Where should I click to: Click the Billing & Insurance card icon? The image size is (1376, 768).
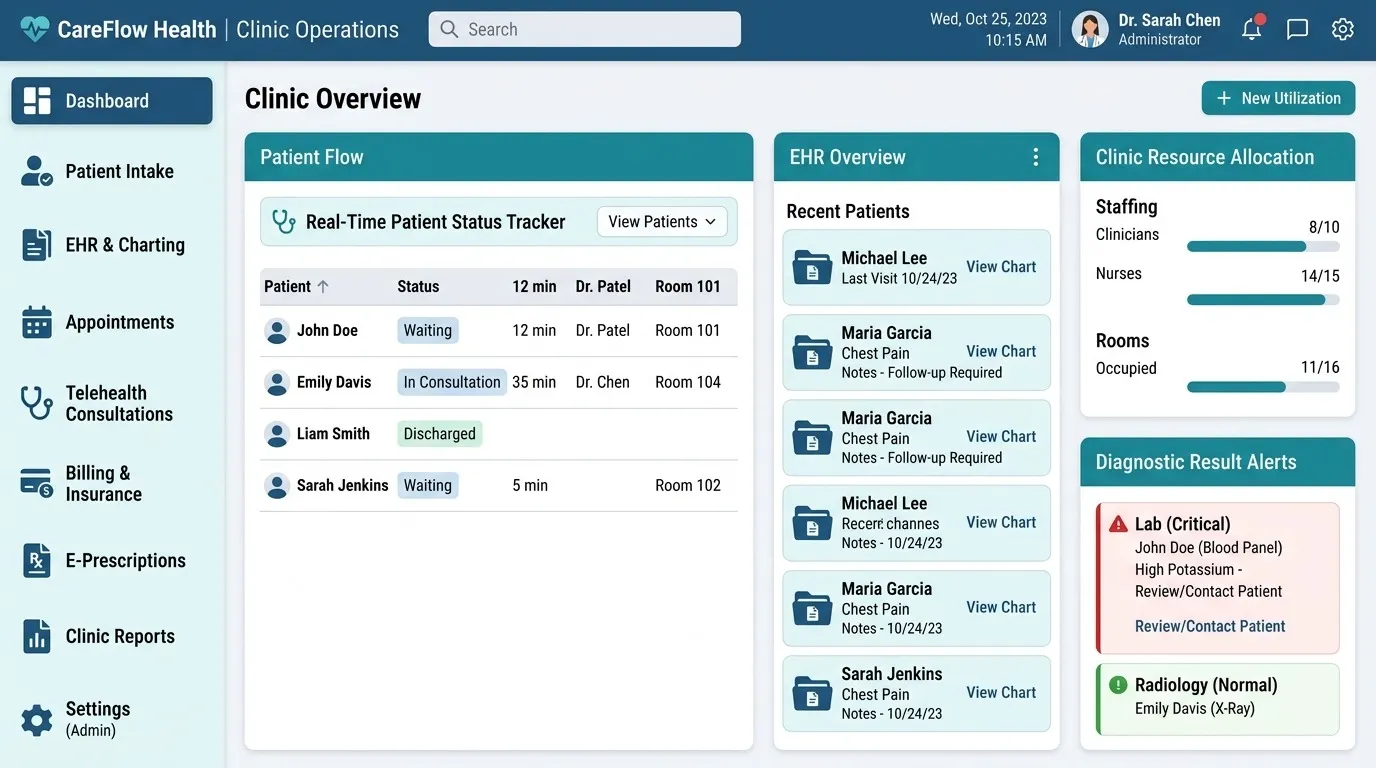click(x=37, y=483)
